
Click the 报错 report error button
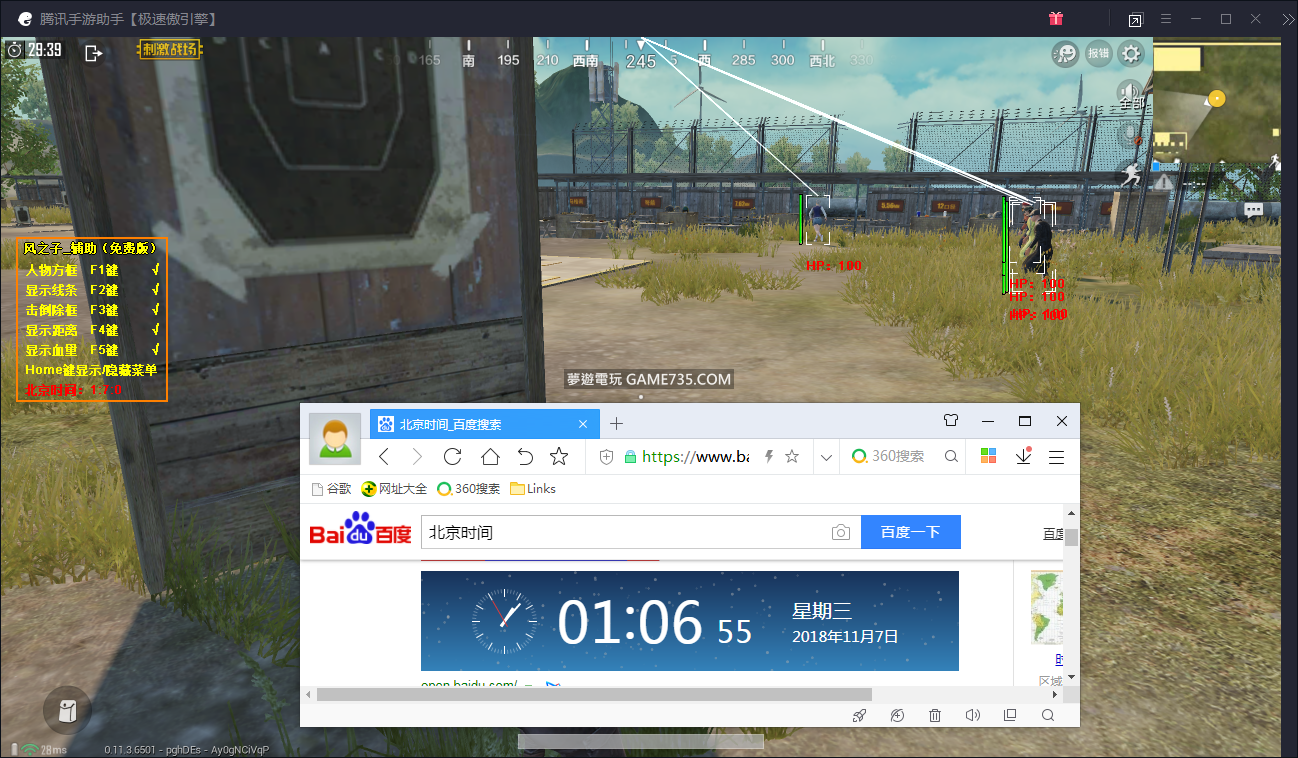(x=1098, y=53)
